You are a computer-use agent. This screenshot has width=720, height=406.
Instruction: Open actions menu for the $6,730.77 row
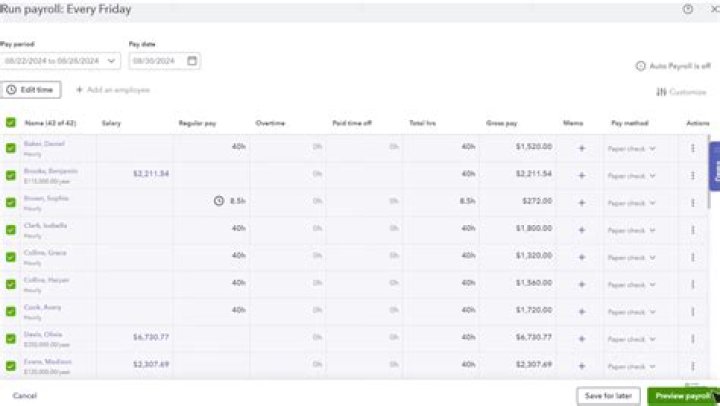pos(693,339)
